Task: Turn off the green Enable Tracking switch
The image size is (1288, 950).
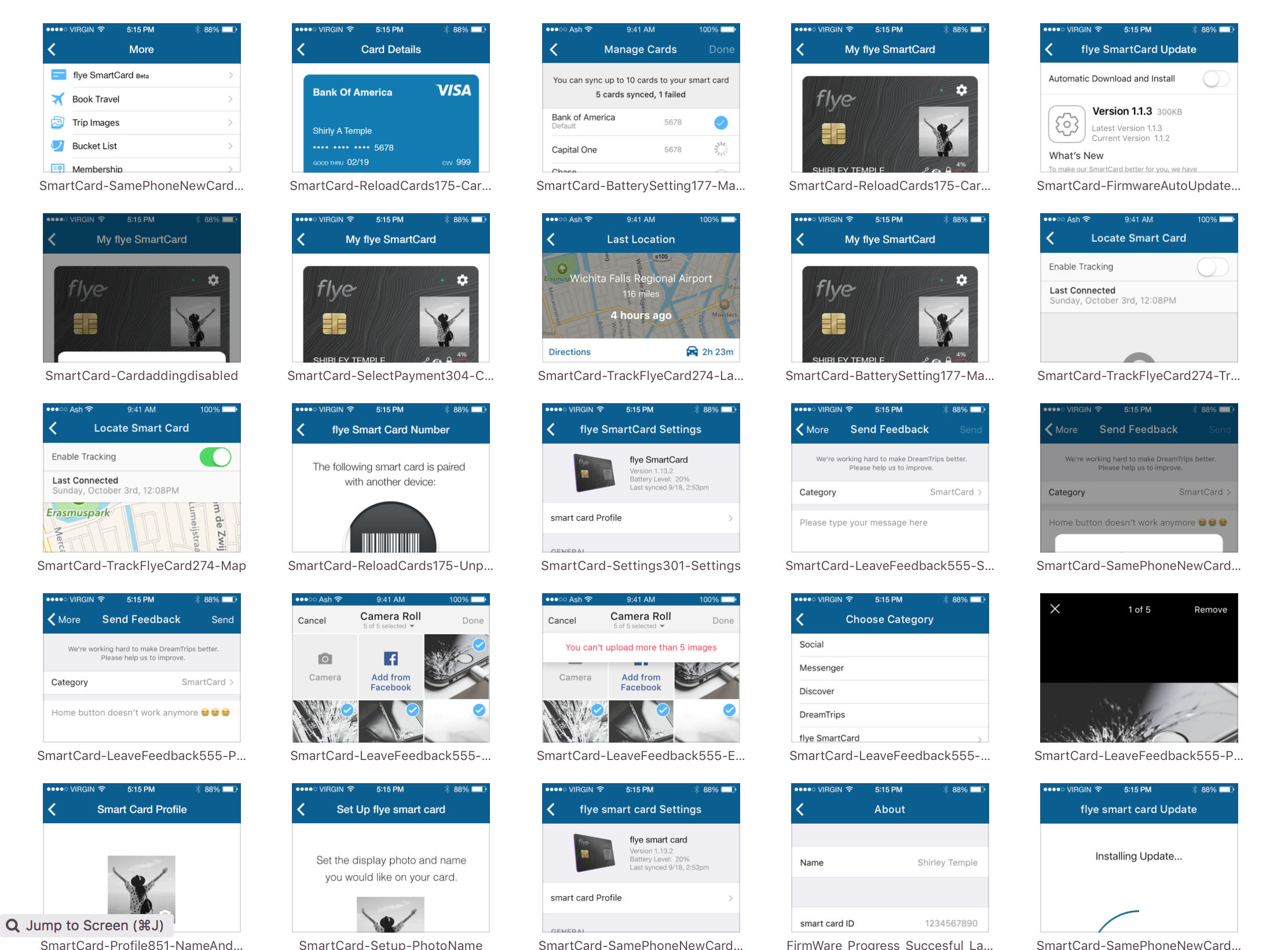Action: 215,457
